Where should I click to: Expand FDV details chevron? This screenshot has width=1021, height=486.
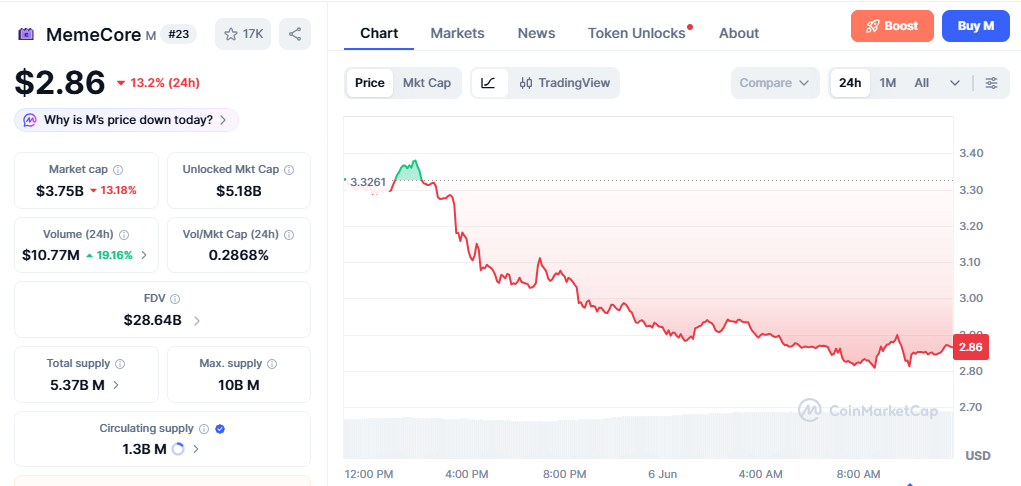197,321
